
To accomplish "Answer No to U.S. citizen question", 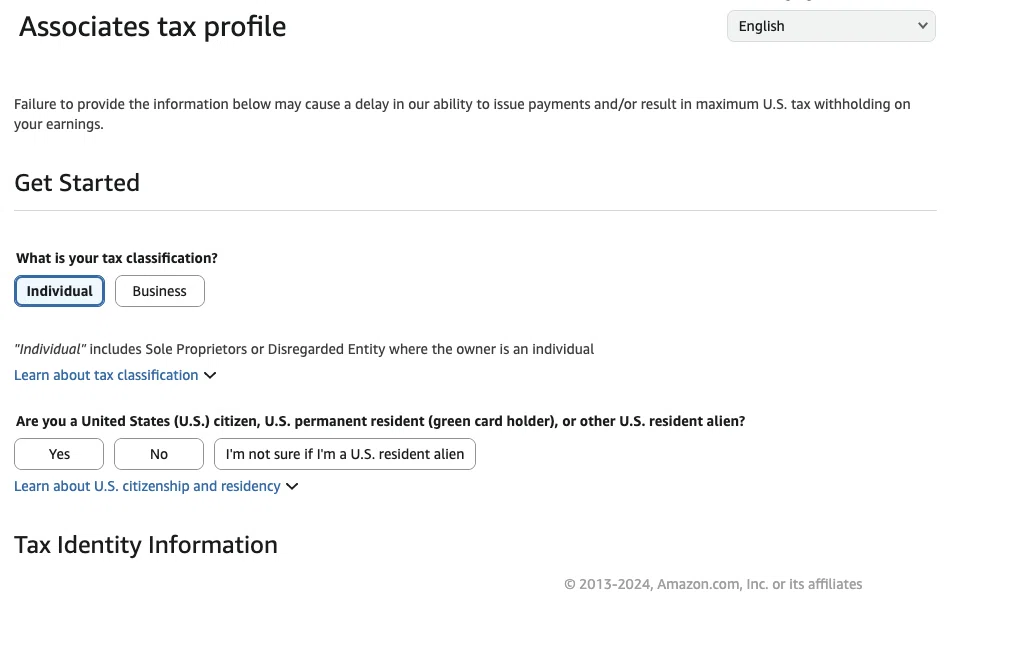I will point(159,454).
